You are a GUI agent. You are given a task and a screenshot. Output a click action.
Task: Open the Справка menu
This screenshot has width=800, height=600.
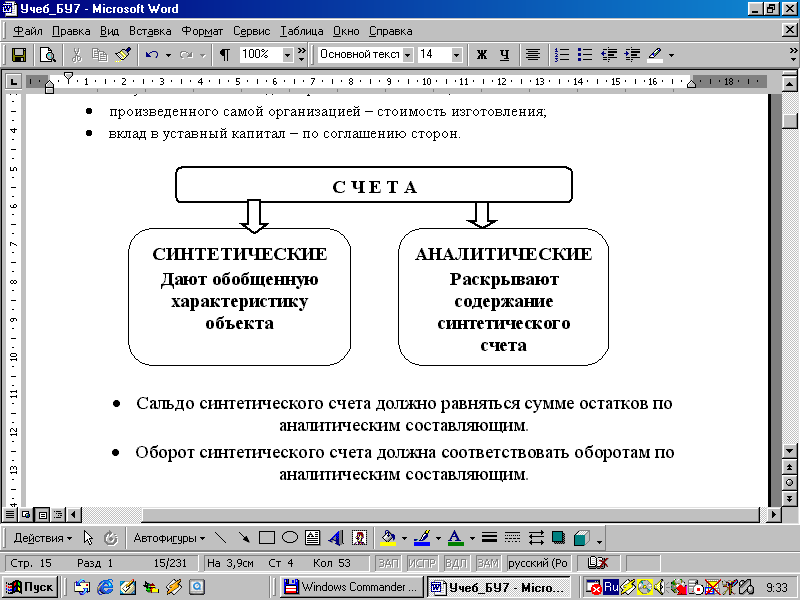coord(390,31)
